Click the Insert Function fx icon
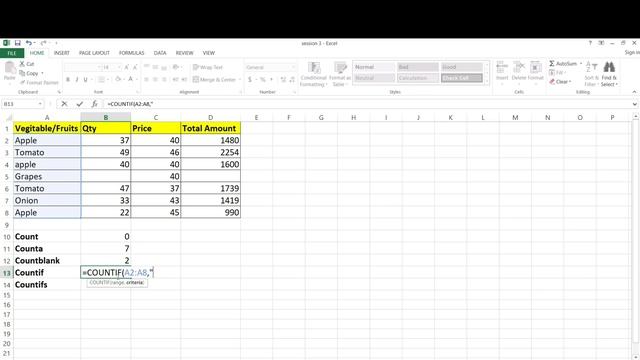Screen dimensions: 640x360 coord(94,104)
